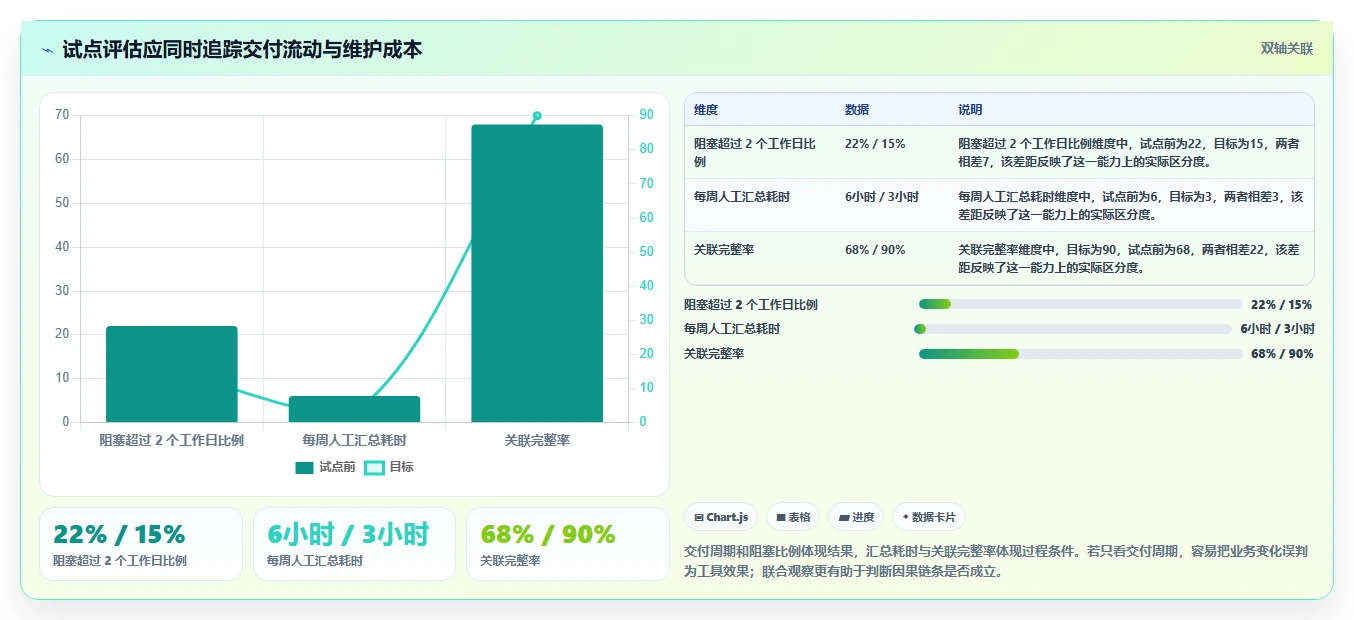This screenshot has height=620, width=1354.
Task: Click 6小时 / 3小时 beside progress bar
Action: pos(1278,329)
